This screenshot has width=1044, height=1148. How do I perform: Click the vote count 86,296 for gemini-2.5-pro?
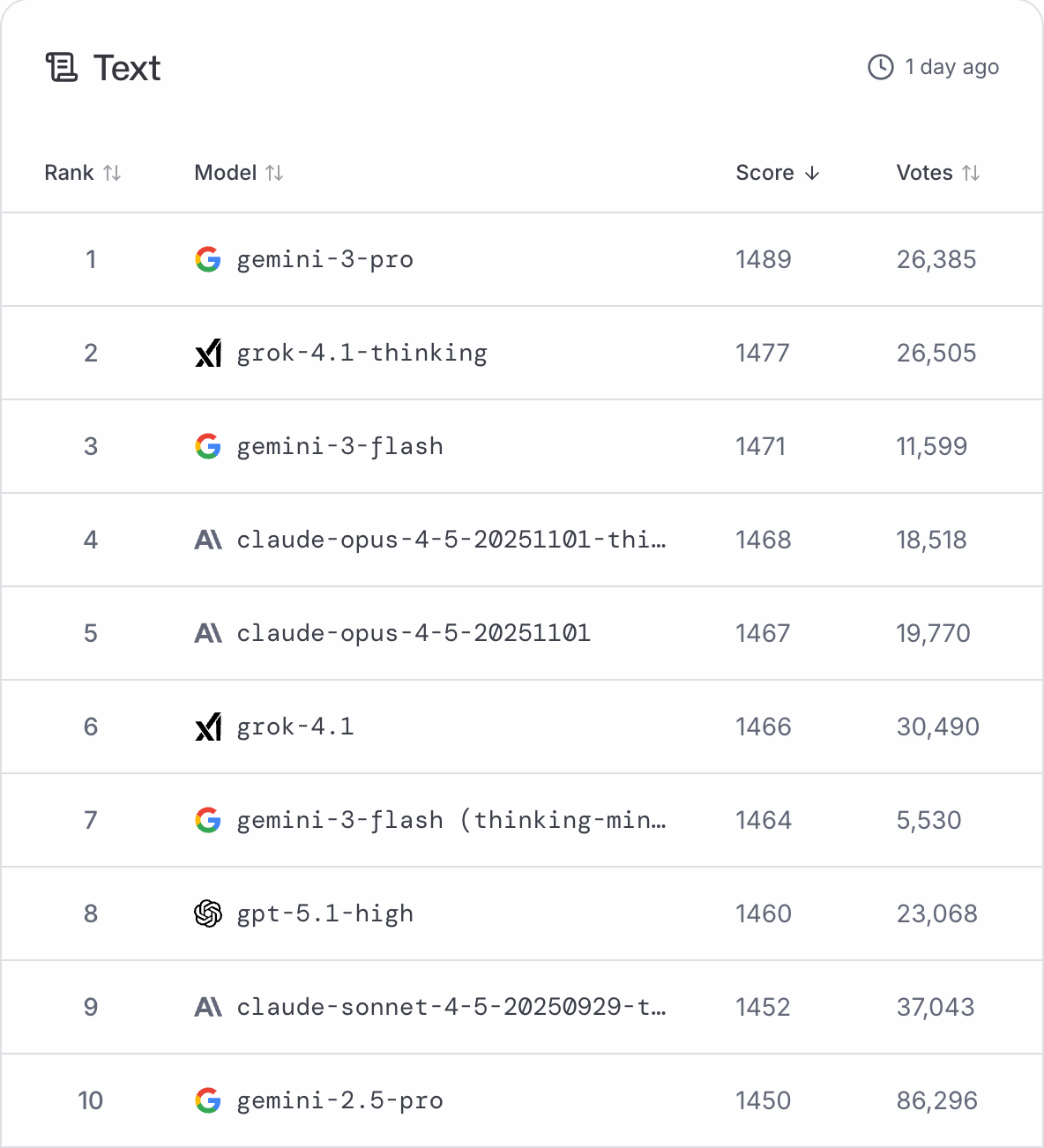(x=937, y=1100)
